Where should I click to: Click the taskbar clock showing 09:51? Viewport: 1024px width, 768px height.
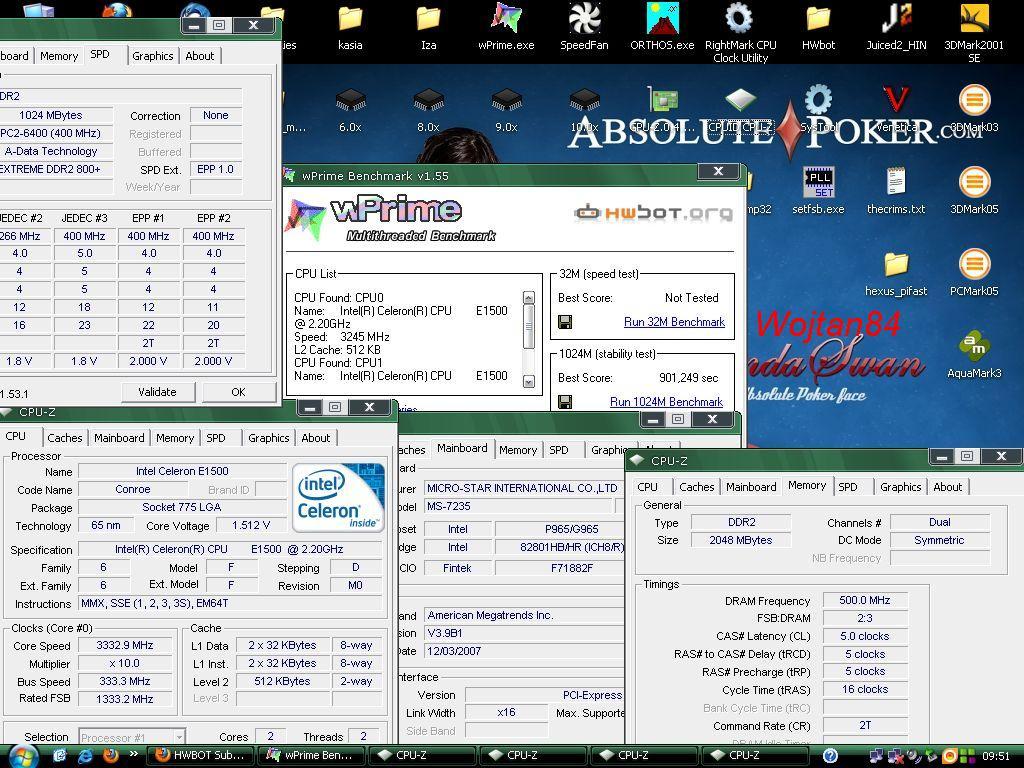[x=996, y=756]
